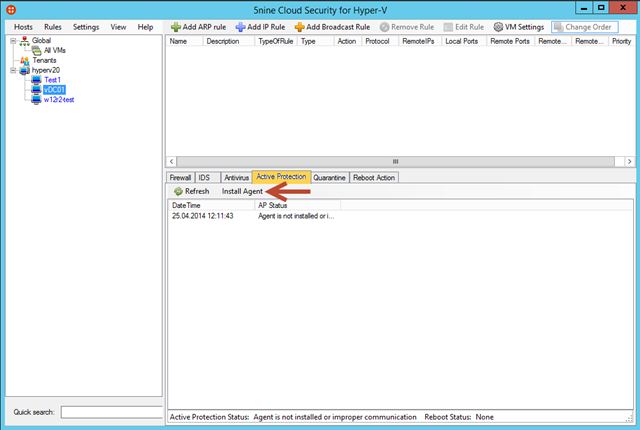Select the 25.04.2014 12:11:43 log entry

pyautogui.click(x=203, y=216)
